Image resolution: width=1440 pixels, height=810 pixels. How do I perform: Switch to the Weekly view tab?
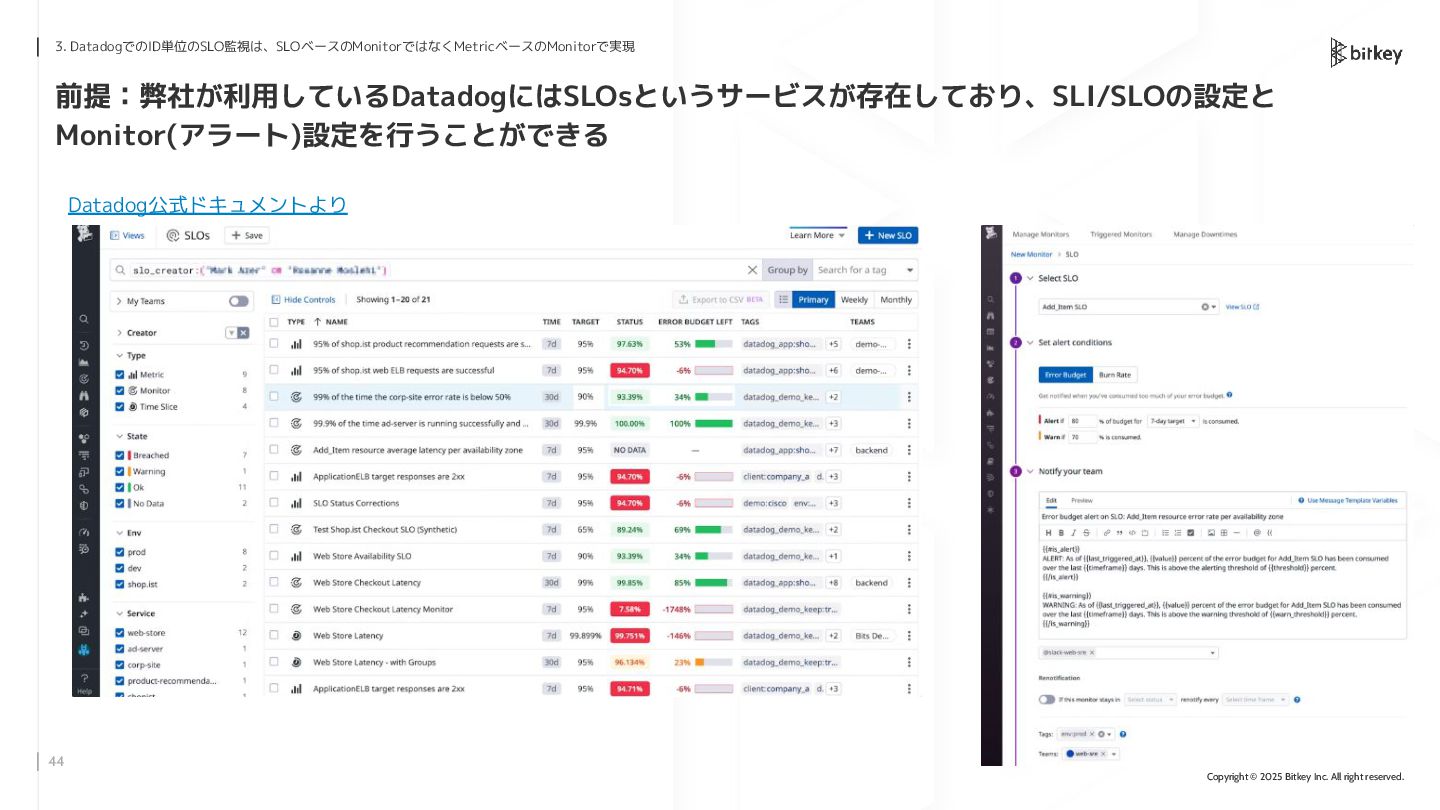pos(854,300)
